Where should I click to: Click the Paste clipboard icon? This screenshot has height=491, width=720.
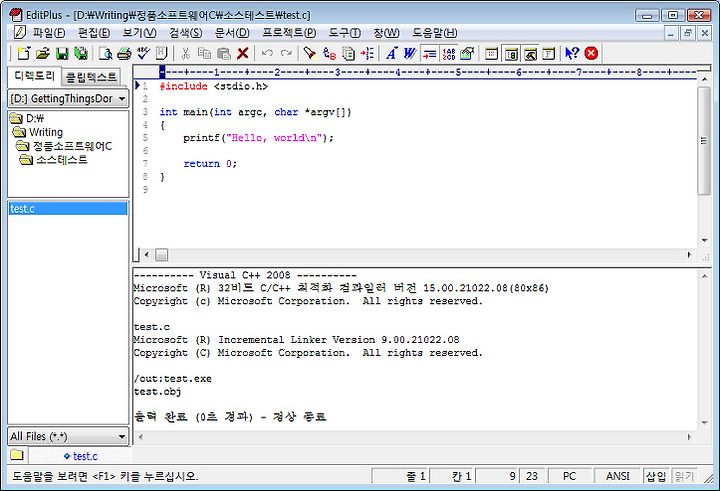224,54
